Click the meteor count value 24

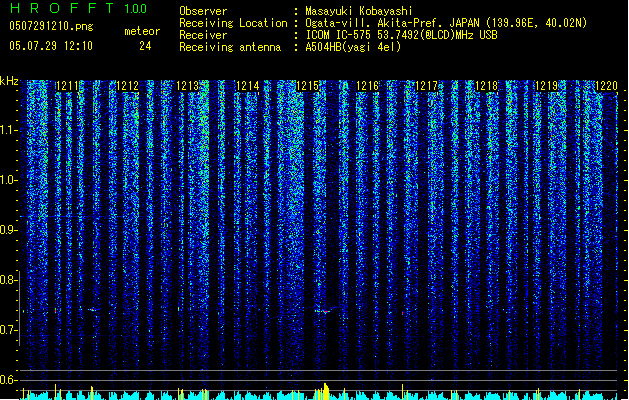coord(145,46)
